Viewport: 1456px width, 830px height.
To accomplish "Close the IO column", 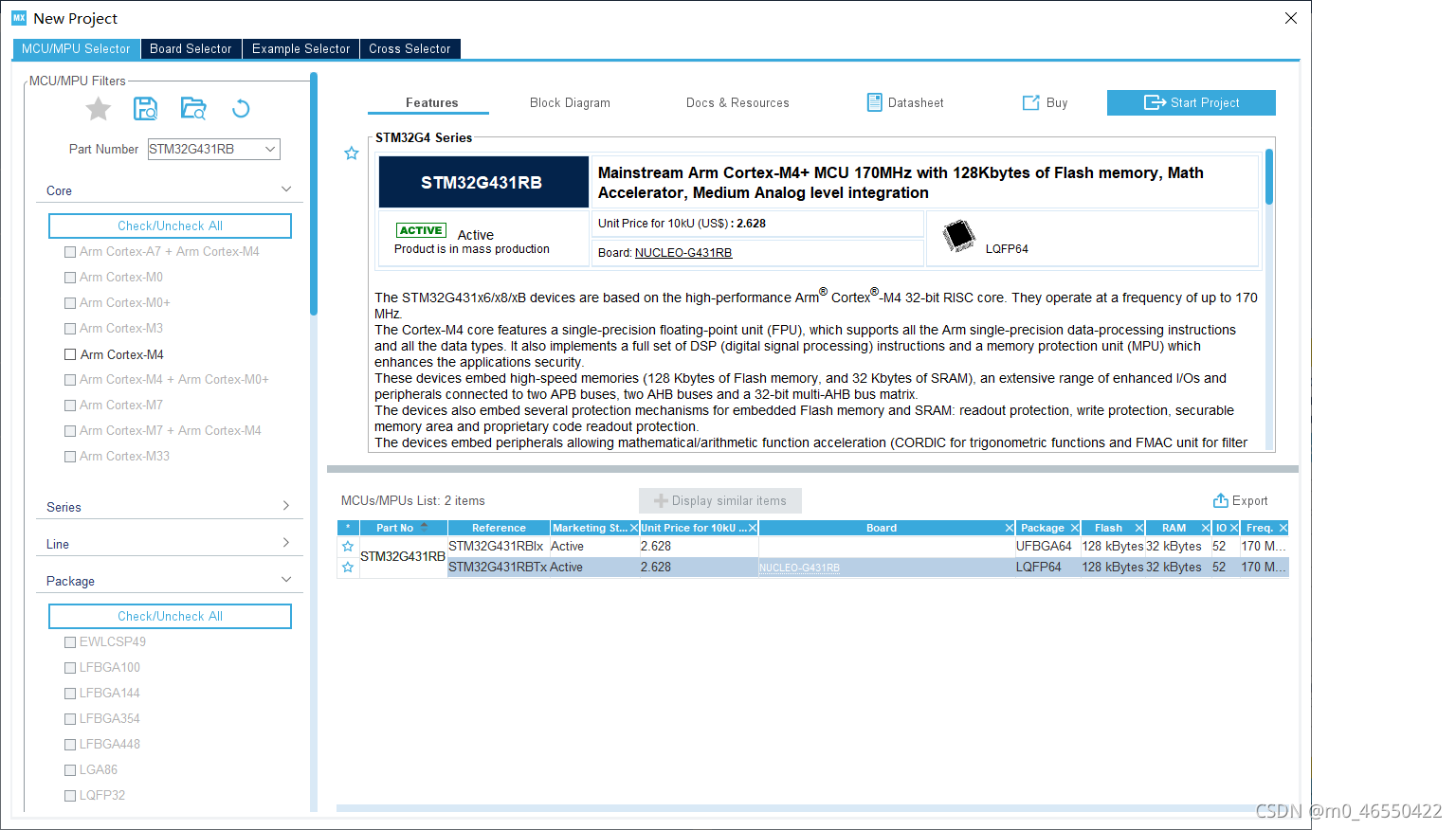I will coord(1234,528).
